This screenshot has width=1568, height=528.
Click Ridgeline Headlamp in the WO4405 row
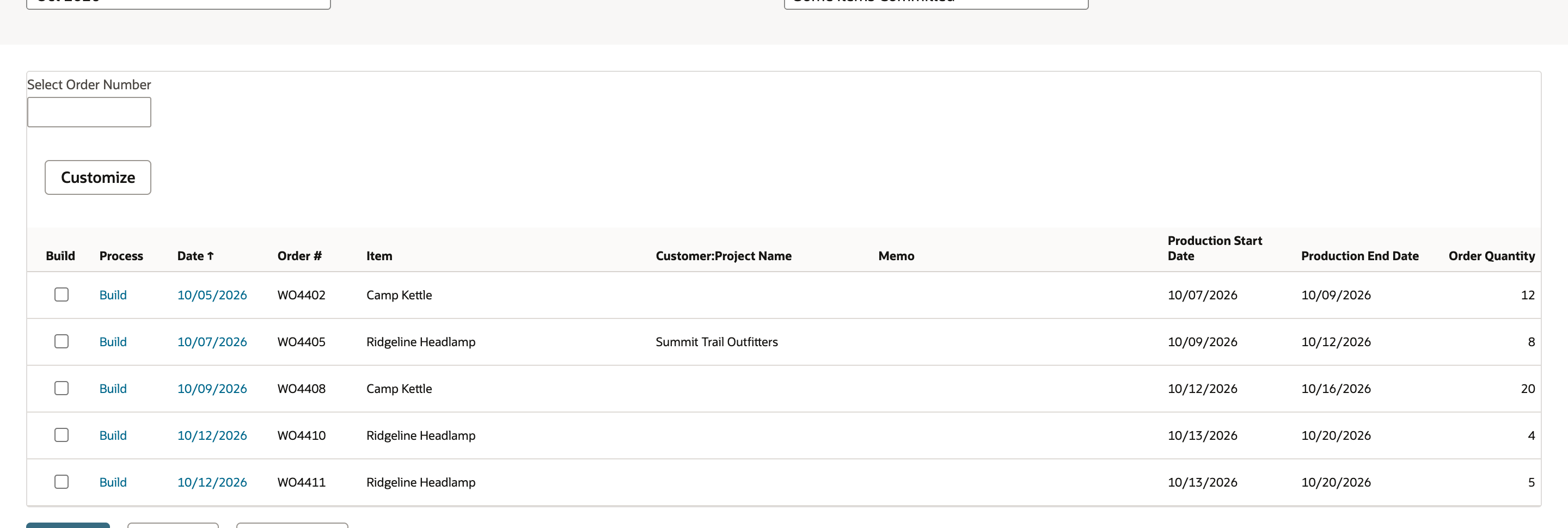click(421, 342)
